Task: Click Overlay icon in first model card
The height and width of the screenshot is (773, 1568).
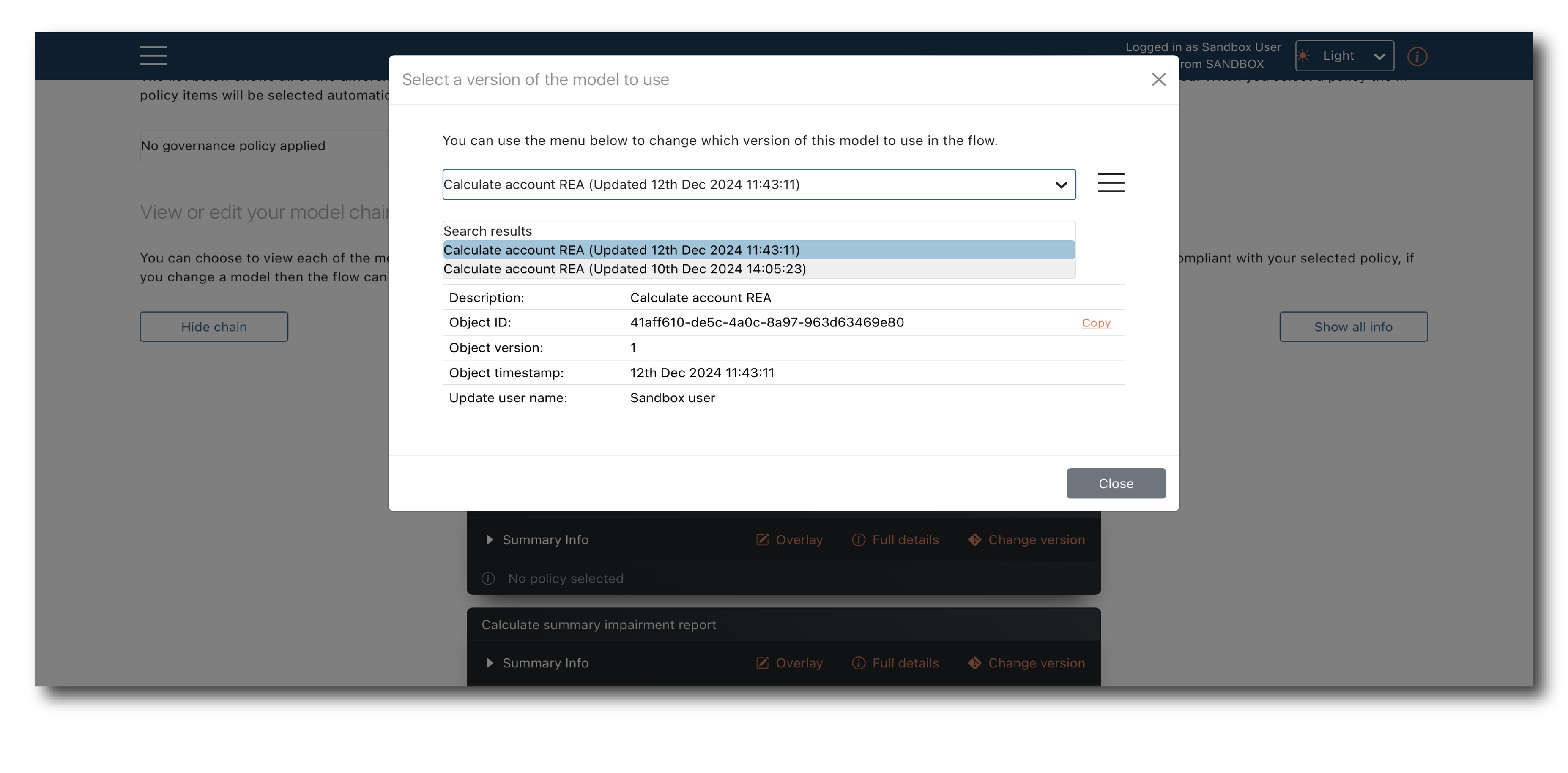Action: coord(789,540)
